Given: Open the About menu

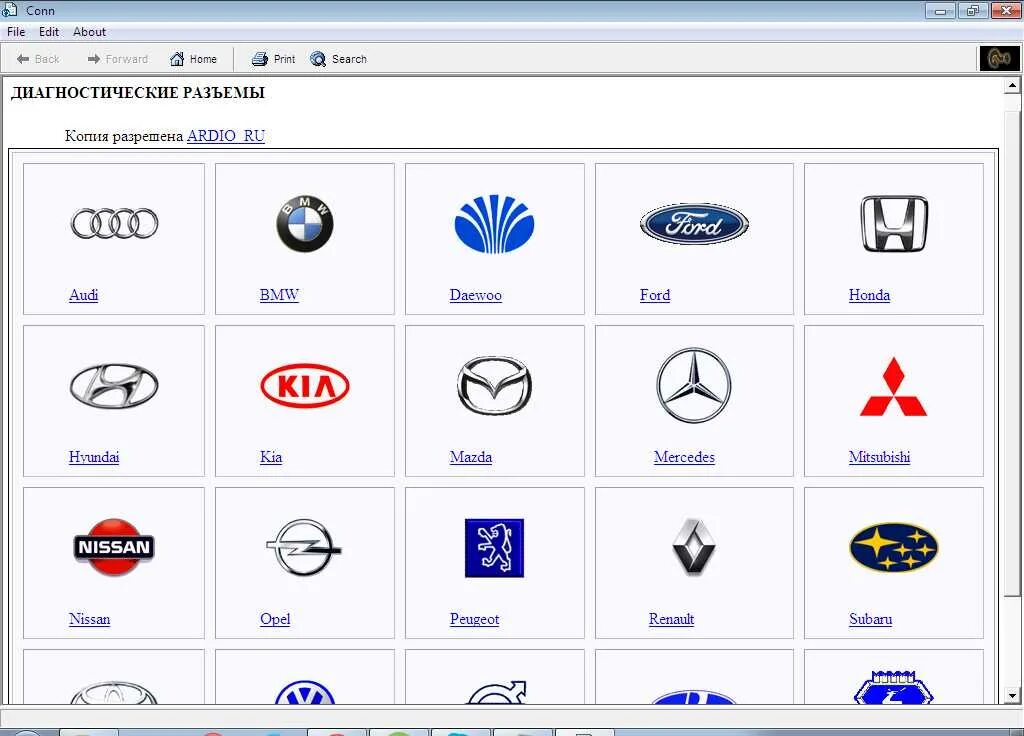Looking at the screenshot, I should (x=89, y=32).
